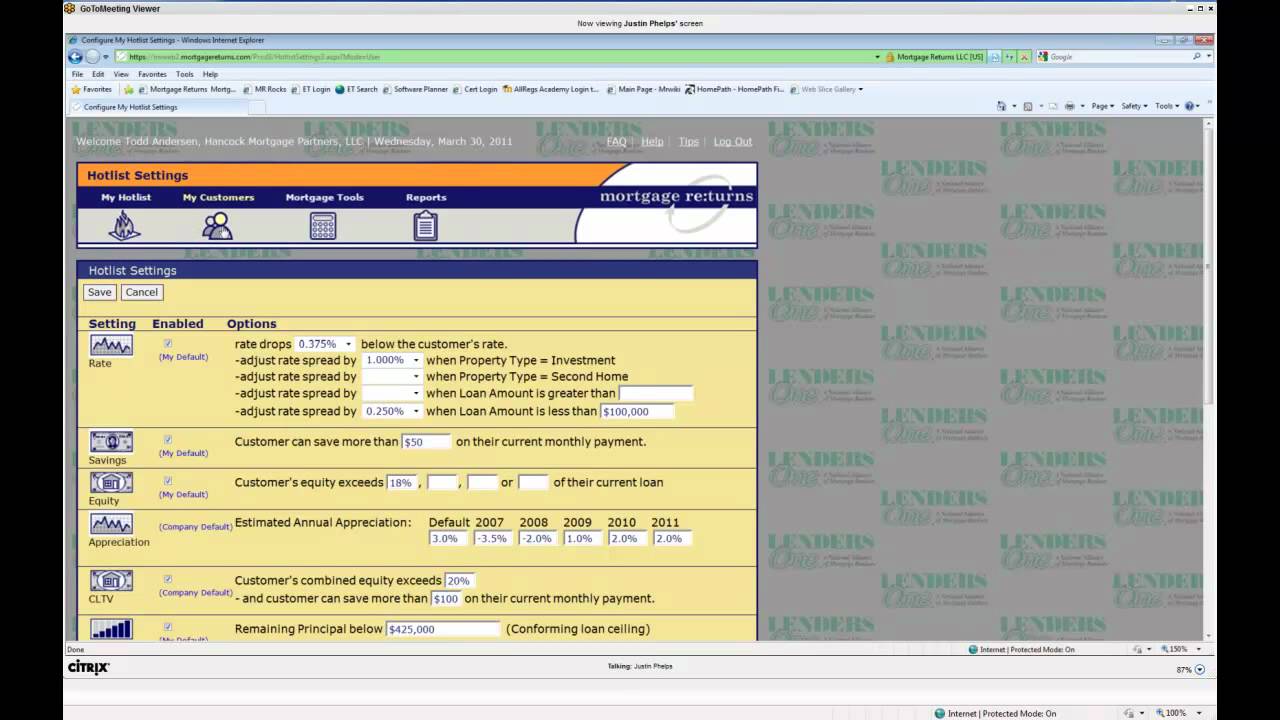Click the Remaining Principal bar-graph icon
The image size is (1280, 720).
pyautogui.click(x=111, y=629)
